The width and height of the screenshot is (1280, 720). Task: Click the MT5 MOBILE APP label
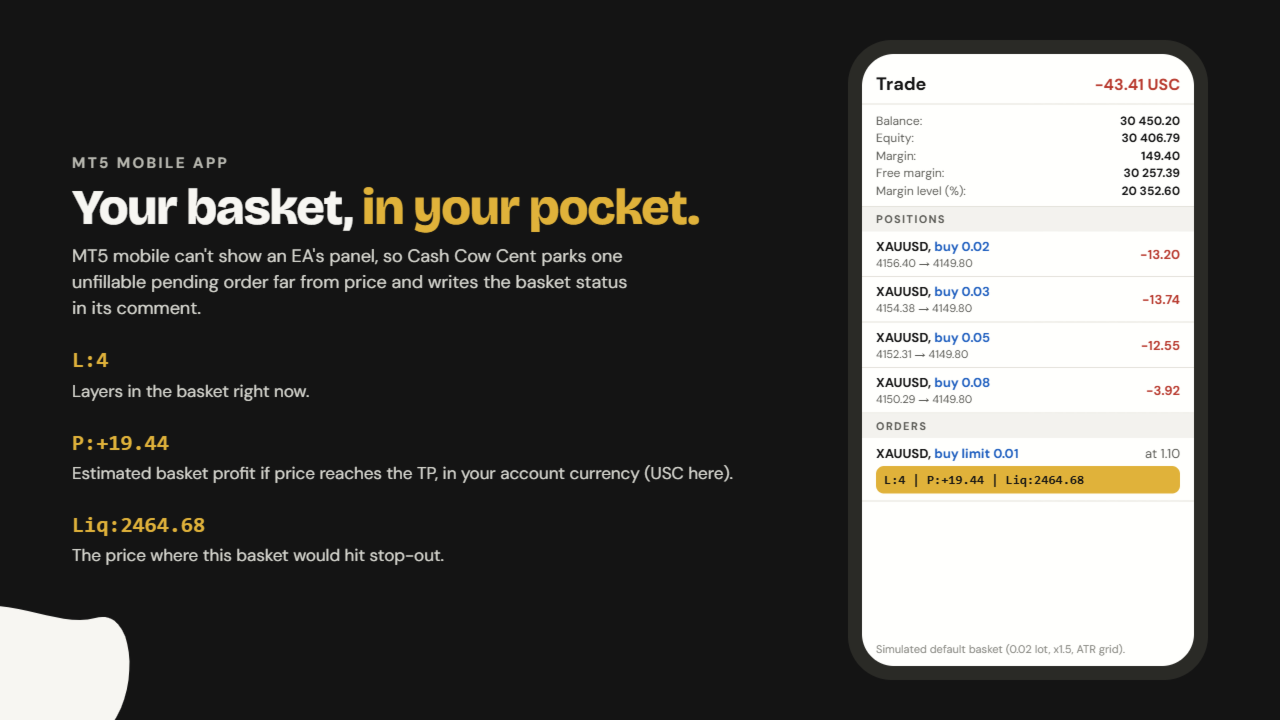pos(150,163)
